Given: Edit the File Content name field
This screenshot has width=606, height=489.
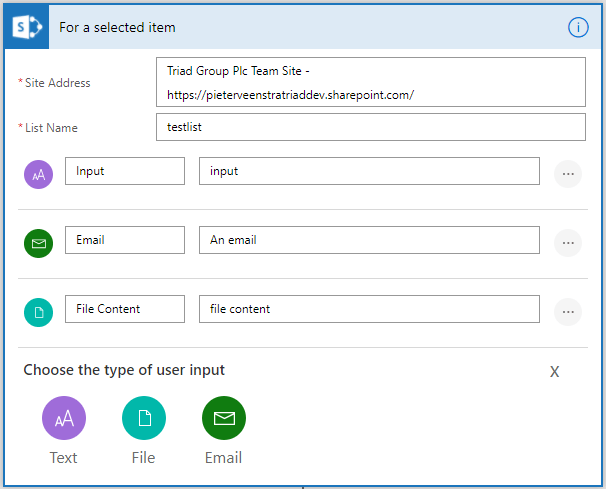Looking at the screenshot, I should [x=125, y=309].
